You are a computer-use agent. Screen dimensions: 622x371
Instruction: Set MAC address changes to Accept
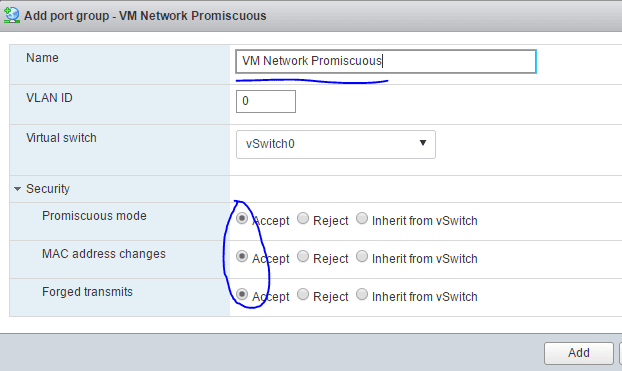242,256
